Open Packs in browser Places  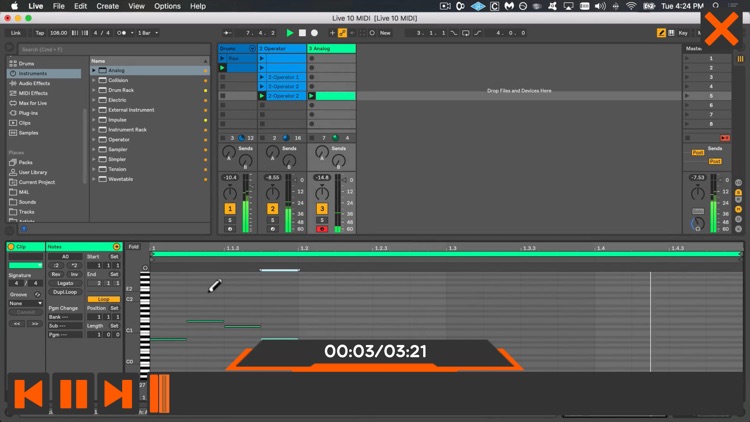point(25,162)
